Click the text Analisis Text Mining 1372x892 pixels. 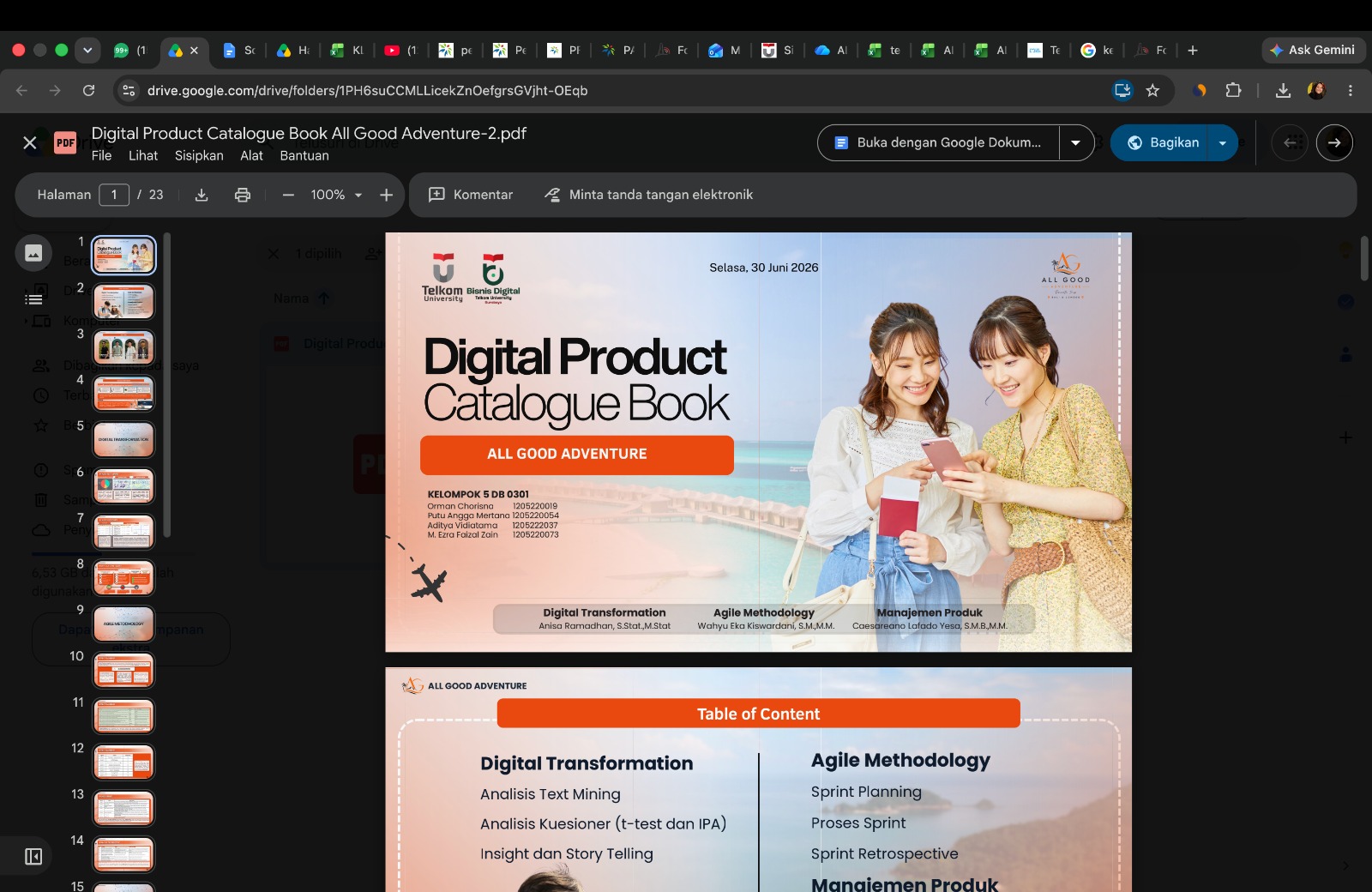(x=550, y=794)
